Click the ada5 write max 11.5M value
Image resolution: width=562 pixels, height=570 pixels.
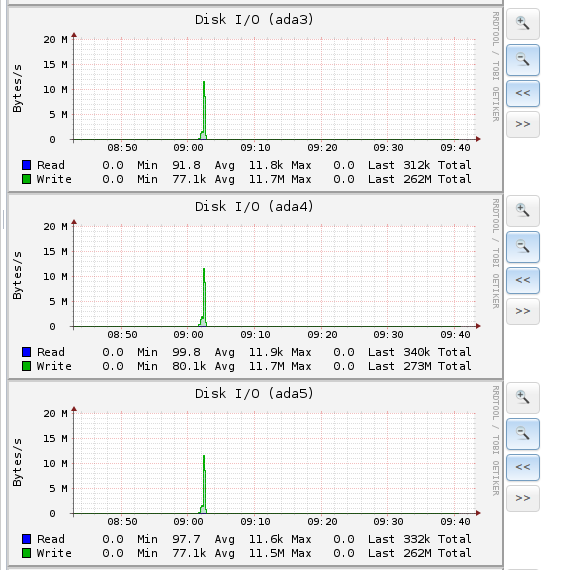pos(266,553)
